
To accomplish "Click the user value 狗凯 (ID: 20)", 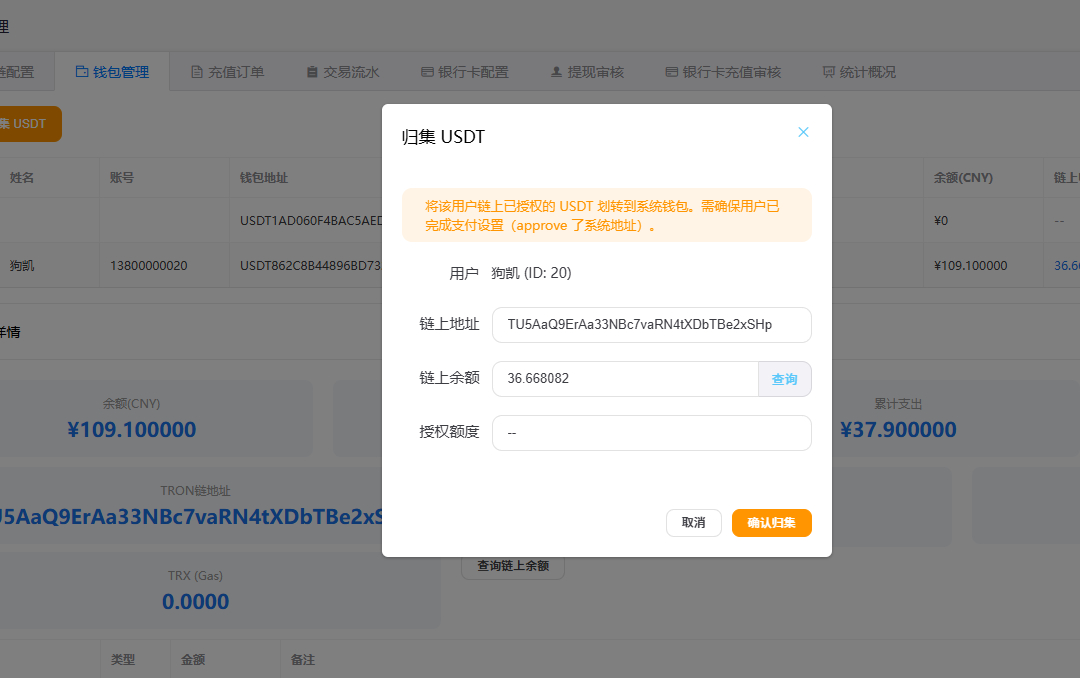I will [x=531, y=273].
